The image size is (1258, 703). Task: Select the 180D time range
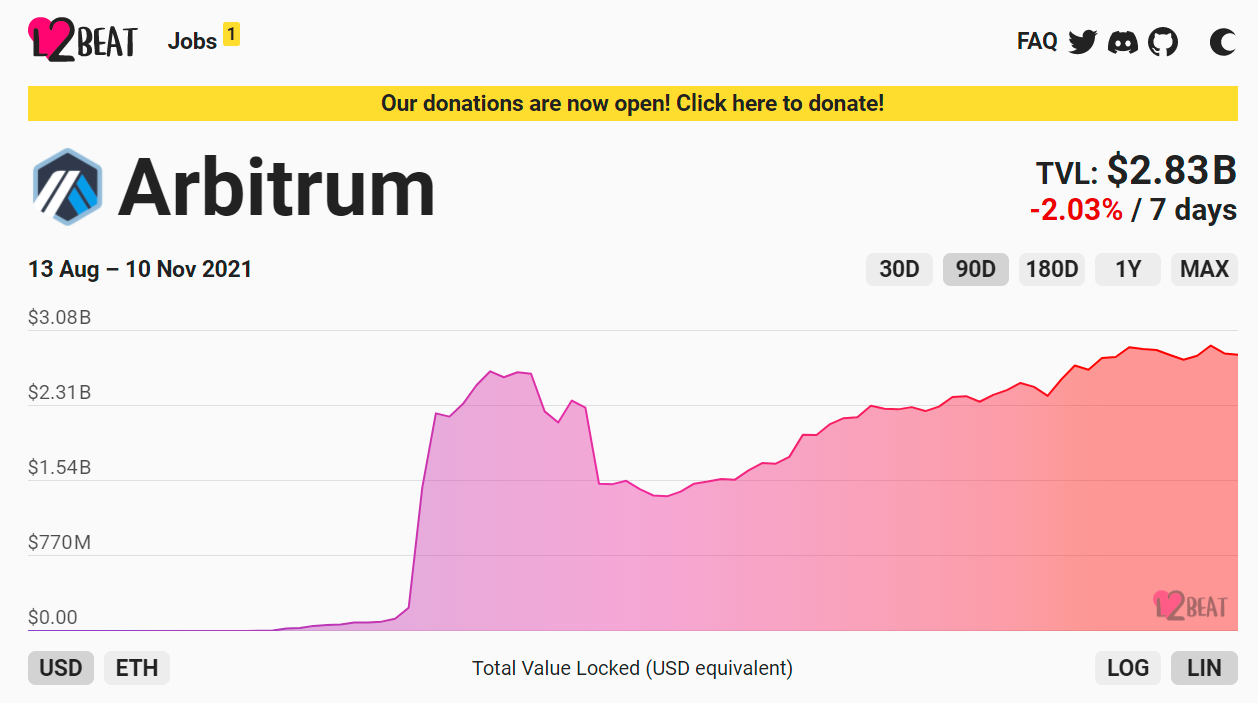[1052, 269]
